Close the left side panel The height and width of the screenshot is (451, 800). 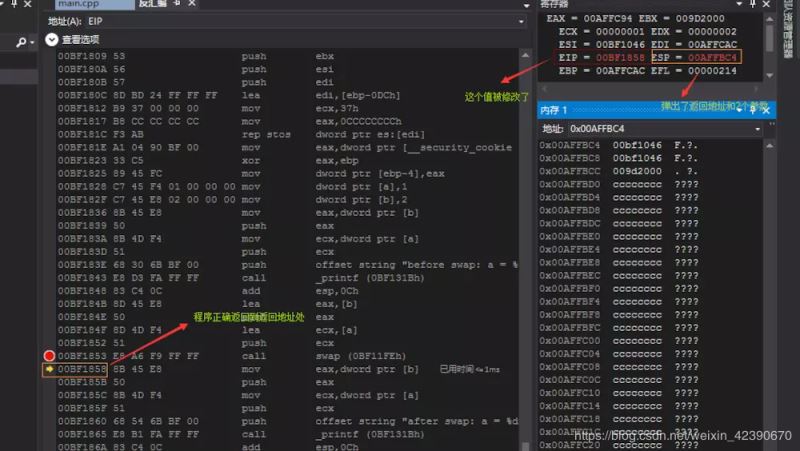coord(28,4)
